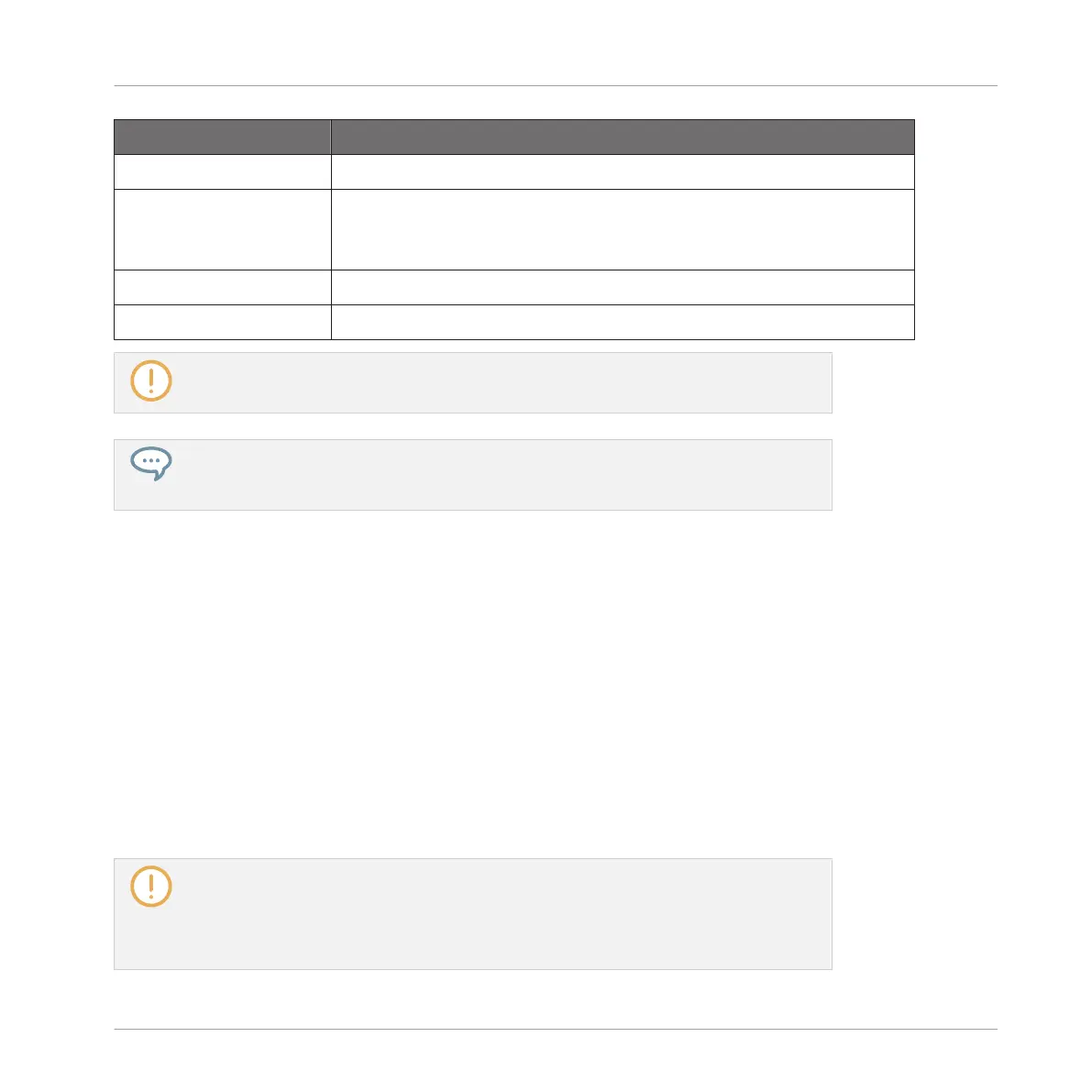Click the orange exclamation icon below the table
The image size is (1092, 1092).
(x=151, y=381)
